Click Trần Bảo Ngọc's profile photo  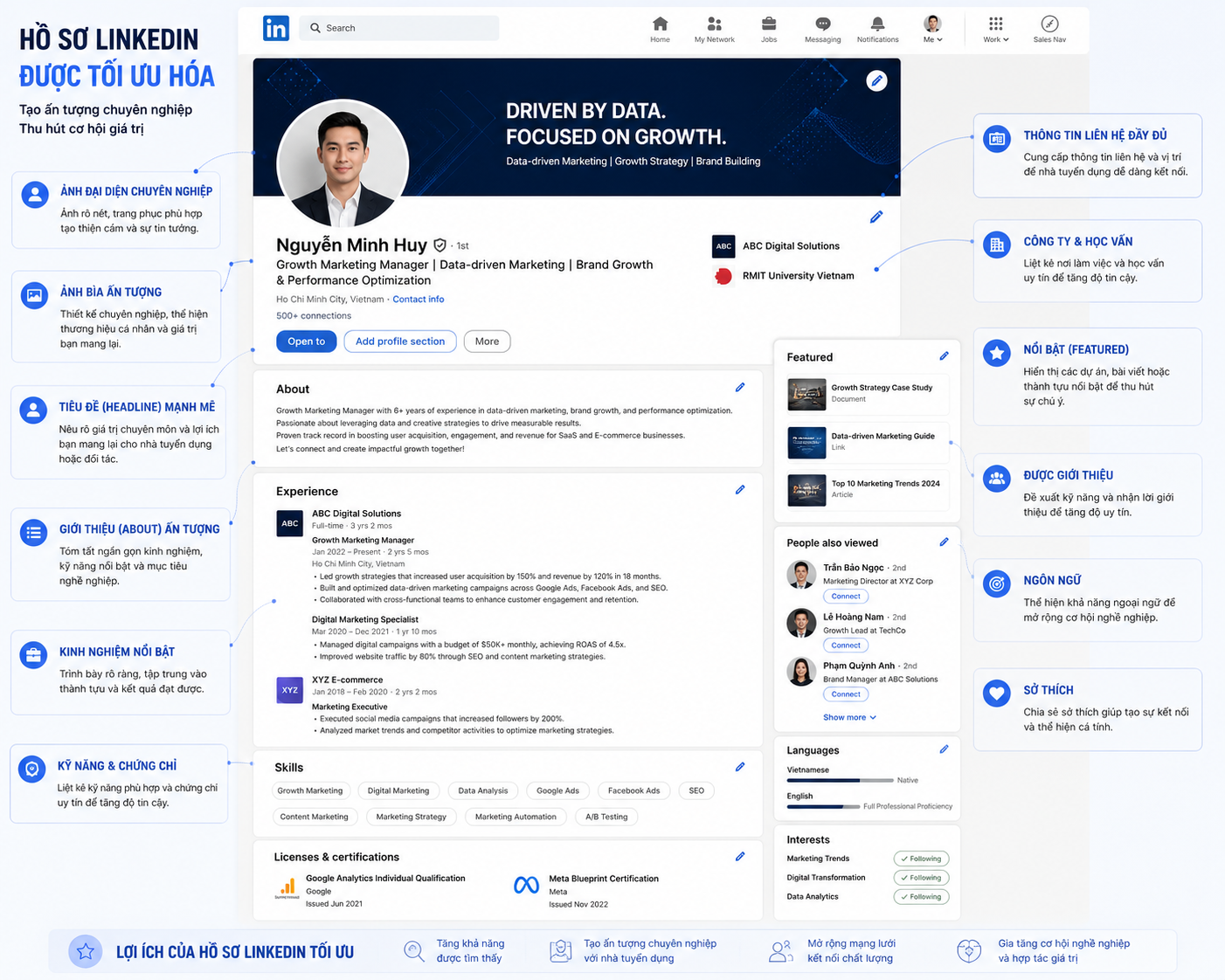coord(801,575)
